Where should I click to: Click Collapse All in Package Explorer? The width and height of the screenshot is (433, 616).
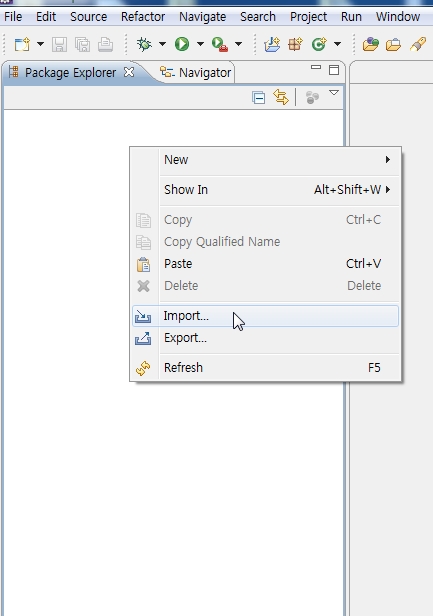pyautogui.click(x=258, y=97)
